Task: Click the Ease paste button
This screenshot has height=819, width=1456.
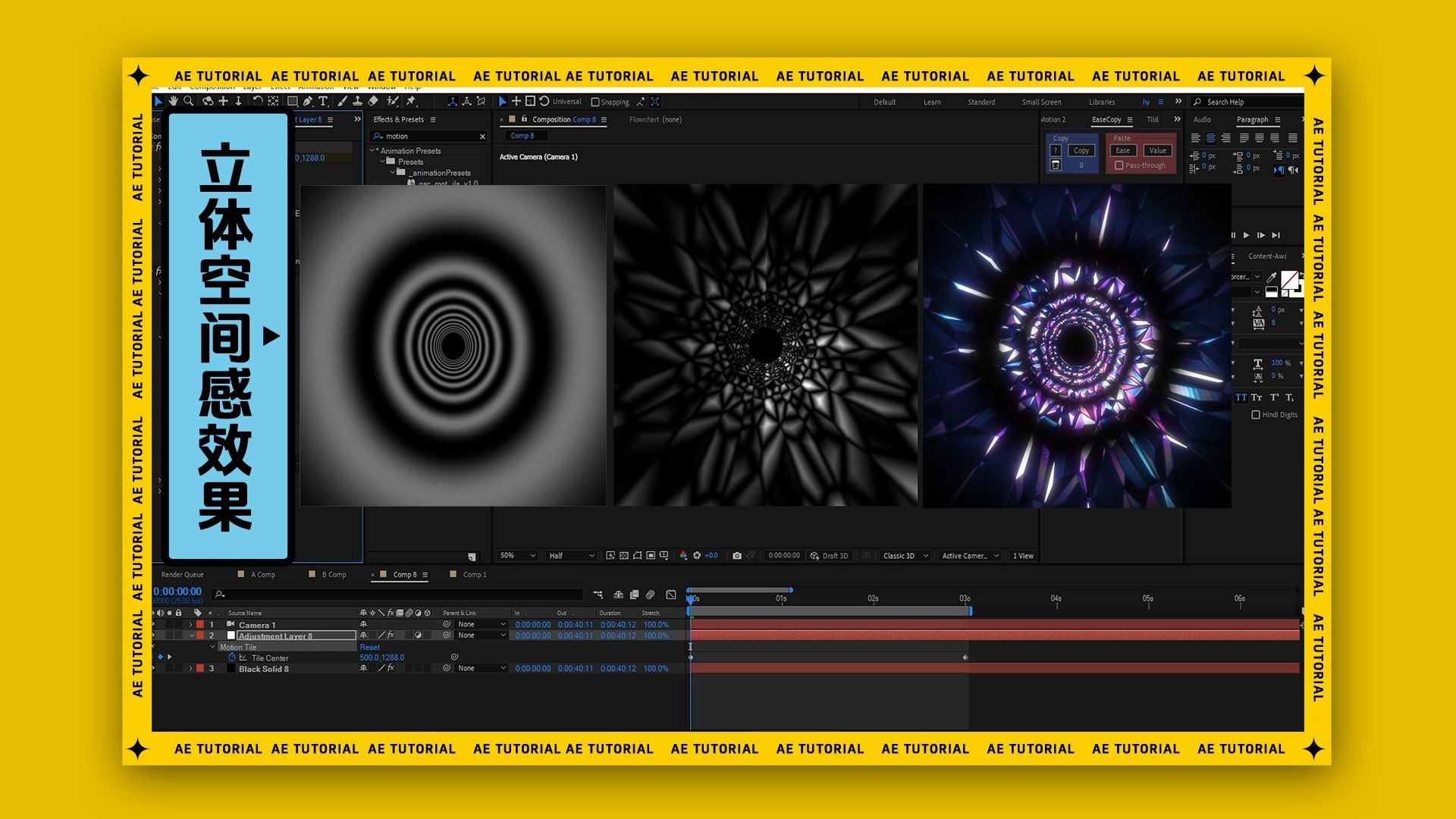Action: [1122, 150]
